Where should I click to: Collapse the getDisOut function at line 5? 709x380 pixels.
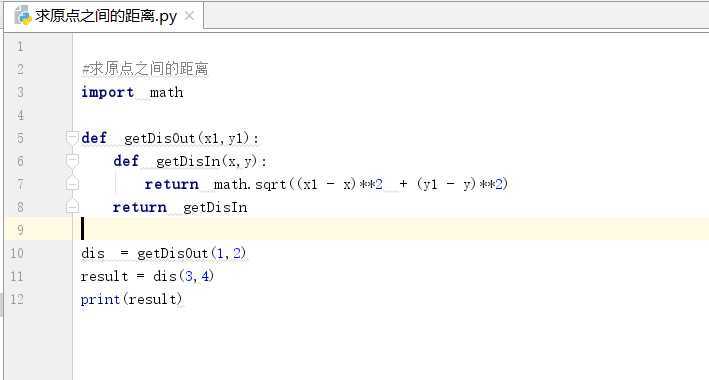click(72, 137)
